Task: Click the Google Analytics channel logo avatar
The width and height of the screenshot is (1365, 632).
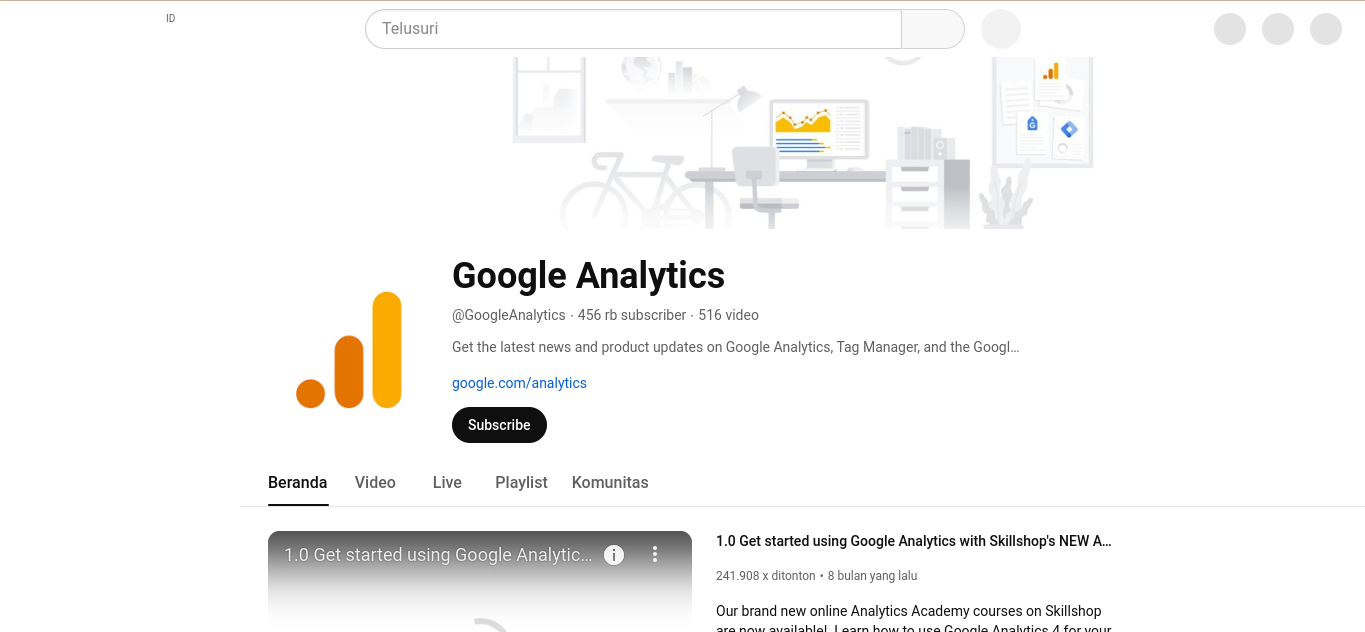Action: point(349,350)
